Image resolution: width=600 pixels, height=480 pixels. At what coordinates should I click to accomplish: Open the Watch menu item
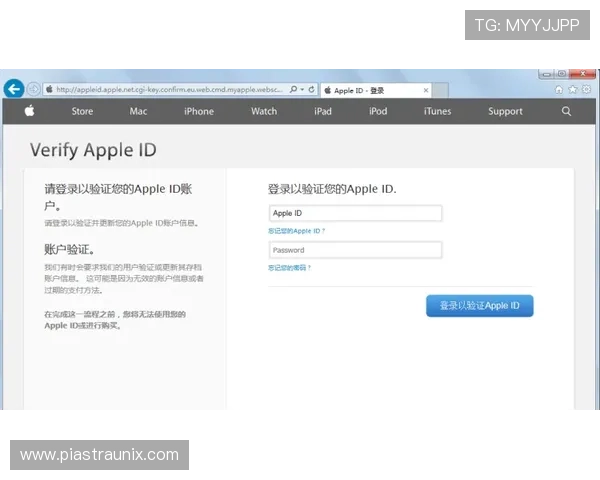pos(264,111)
